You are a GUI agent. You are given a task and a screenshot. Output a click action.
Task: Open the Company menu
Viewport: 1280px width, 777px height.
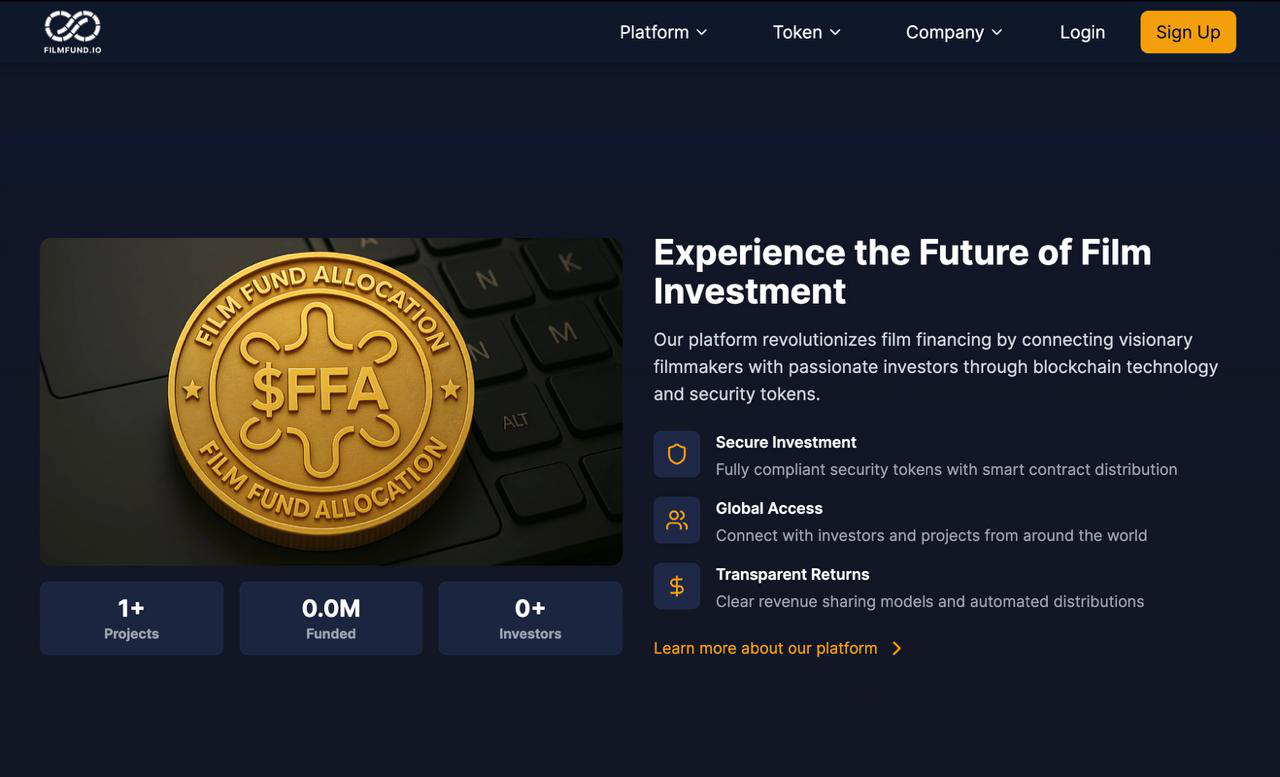pyautogui.click(x=944, y=32)
